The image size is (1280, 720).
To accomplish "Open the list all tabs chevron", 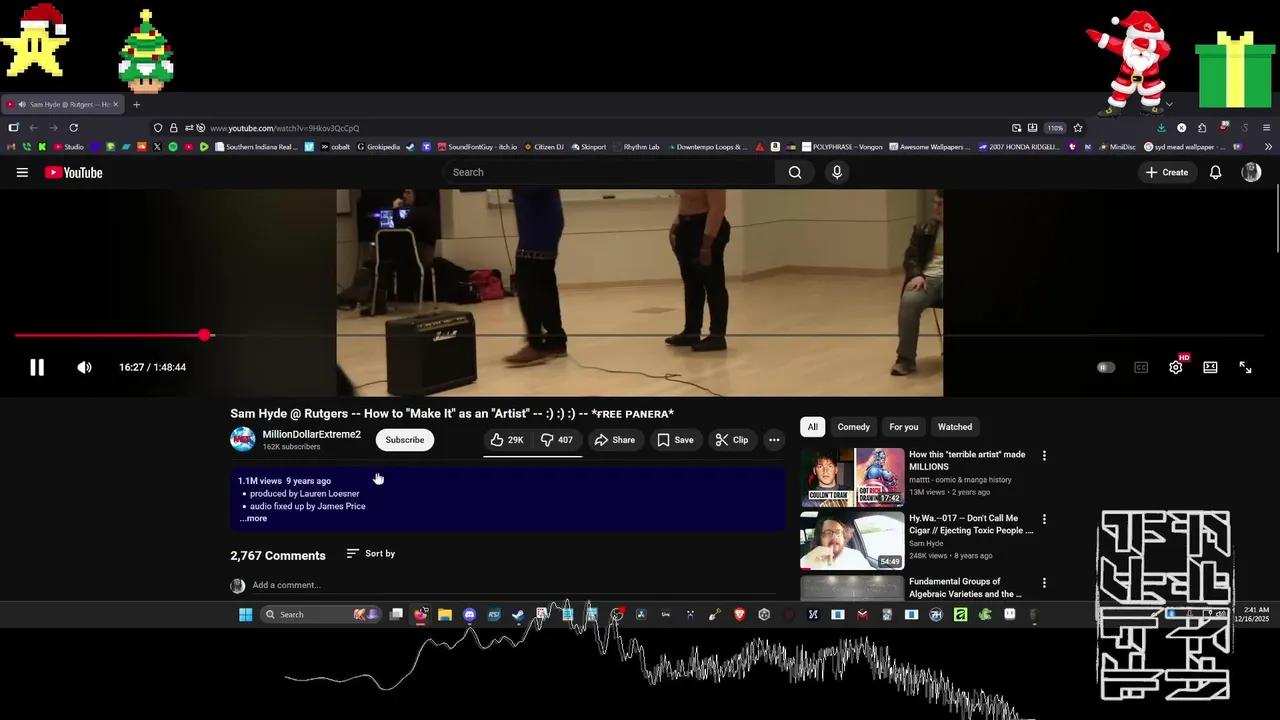I will [1169, 104].
